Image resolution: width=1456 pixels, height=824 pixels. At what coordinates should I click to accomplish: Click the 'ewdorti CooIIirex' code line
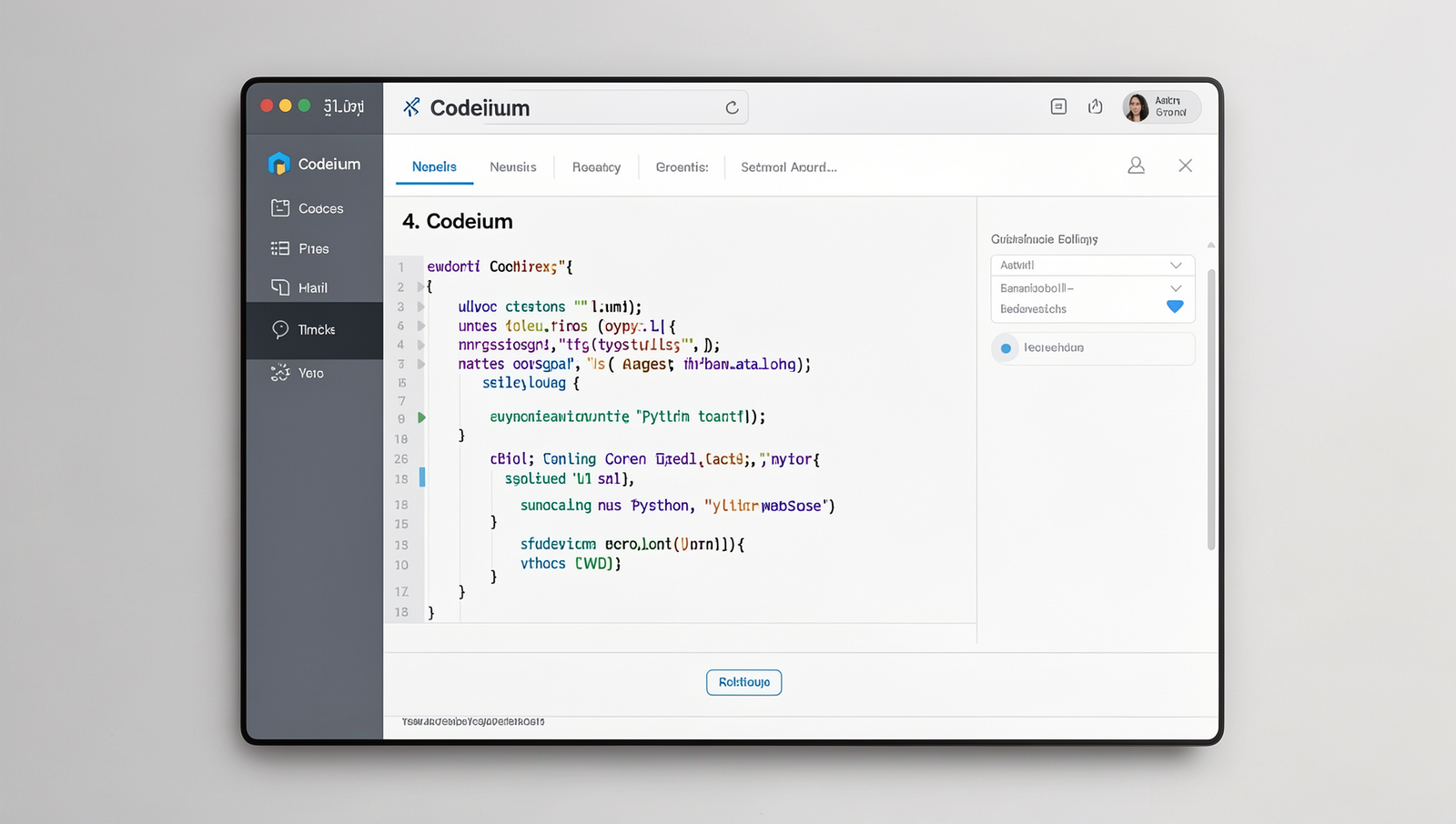point(500,266)
